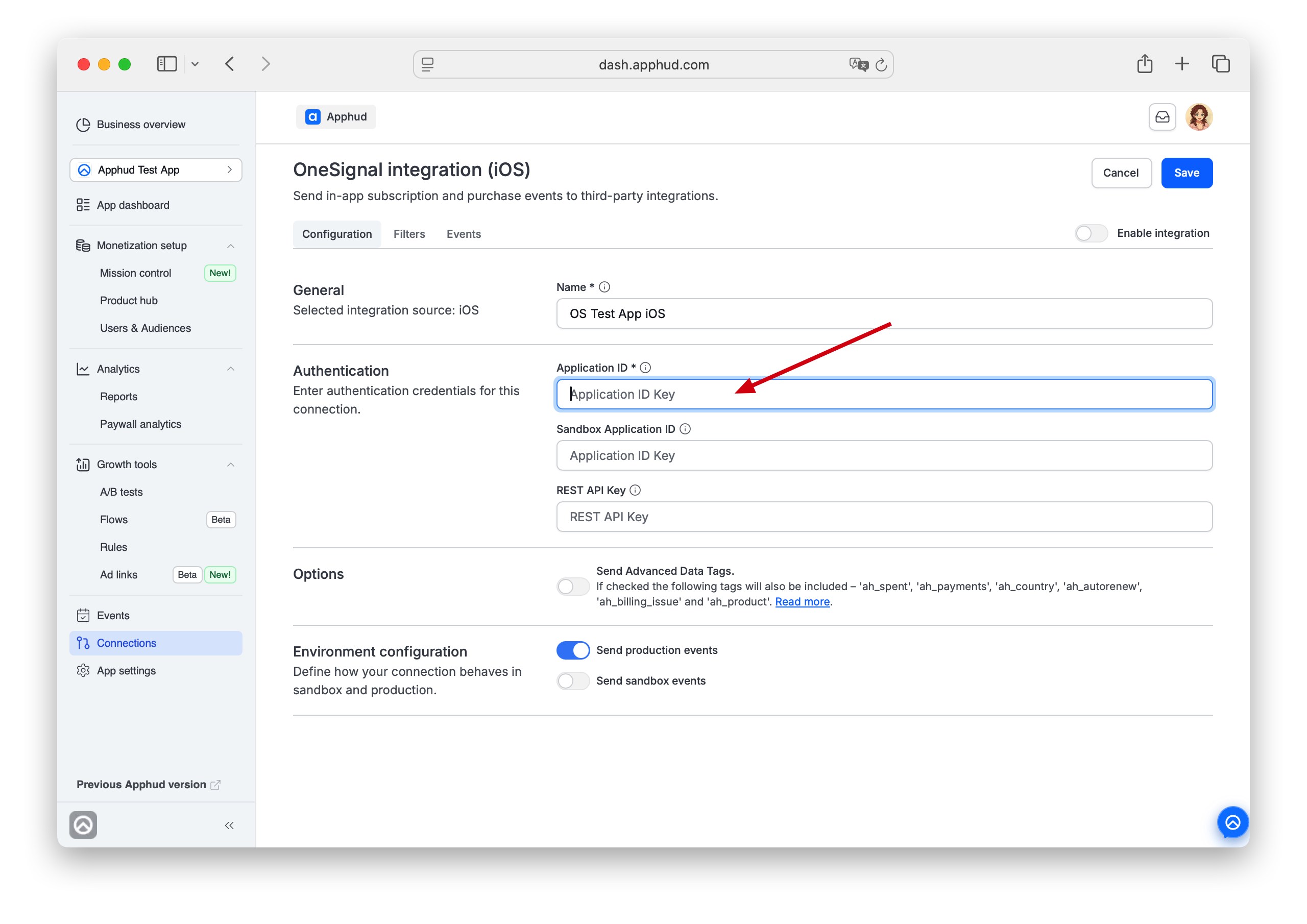Open Events calendar icon in sidebar
Screen dimensions: 1307x924
coord(83,616)
